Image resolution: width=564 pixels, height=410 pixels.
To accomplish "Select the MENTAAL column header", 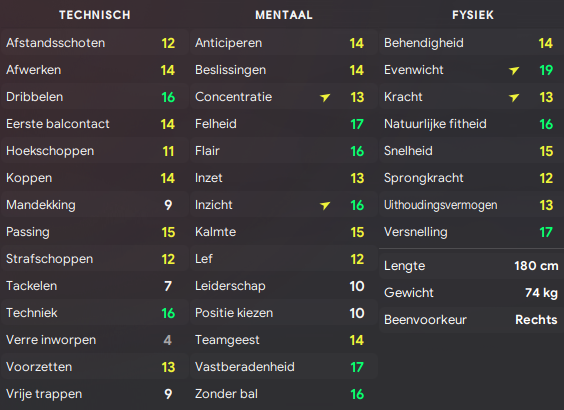I will click(x=284, y=15).
